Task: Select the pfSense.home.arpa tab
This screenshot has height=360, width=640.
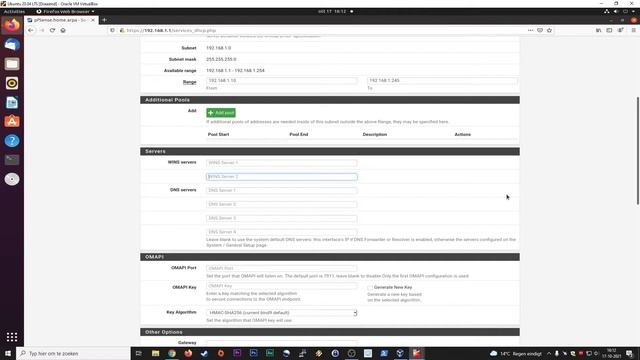Action: coord(60,20)
